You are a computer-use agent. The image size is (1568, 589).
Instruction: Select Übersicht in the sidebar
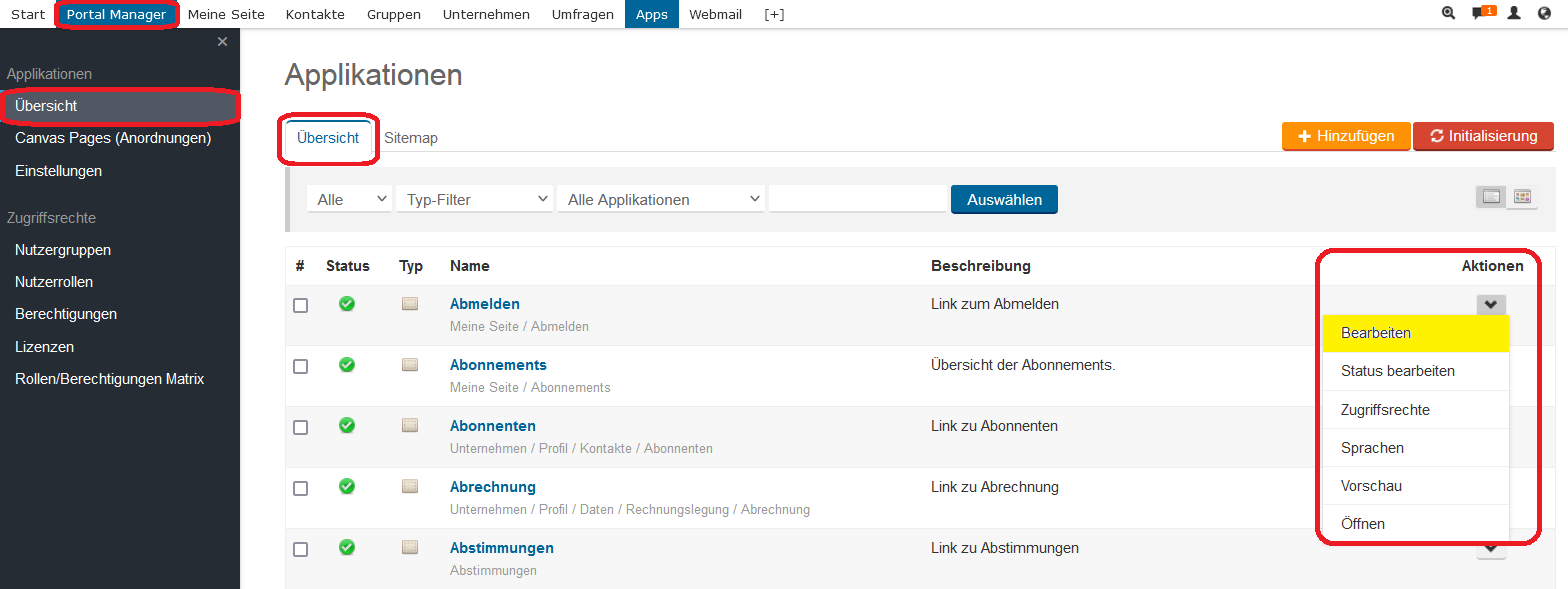(x=120, y=106)
